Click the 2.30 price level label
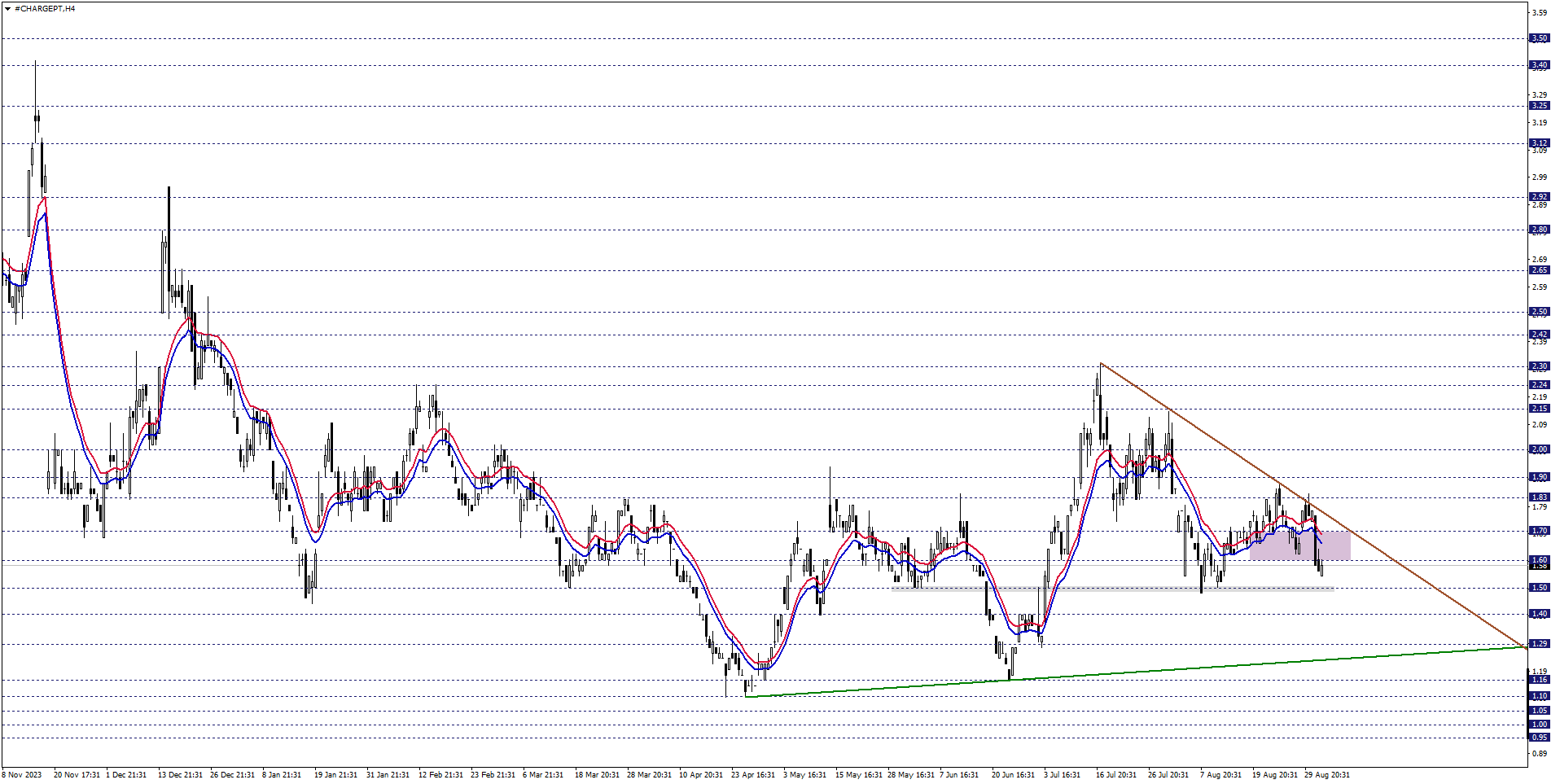 [1539, 366]
